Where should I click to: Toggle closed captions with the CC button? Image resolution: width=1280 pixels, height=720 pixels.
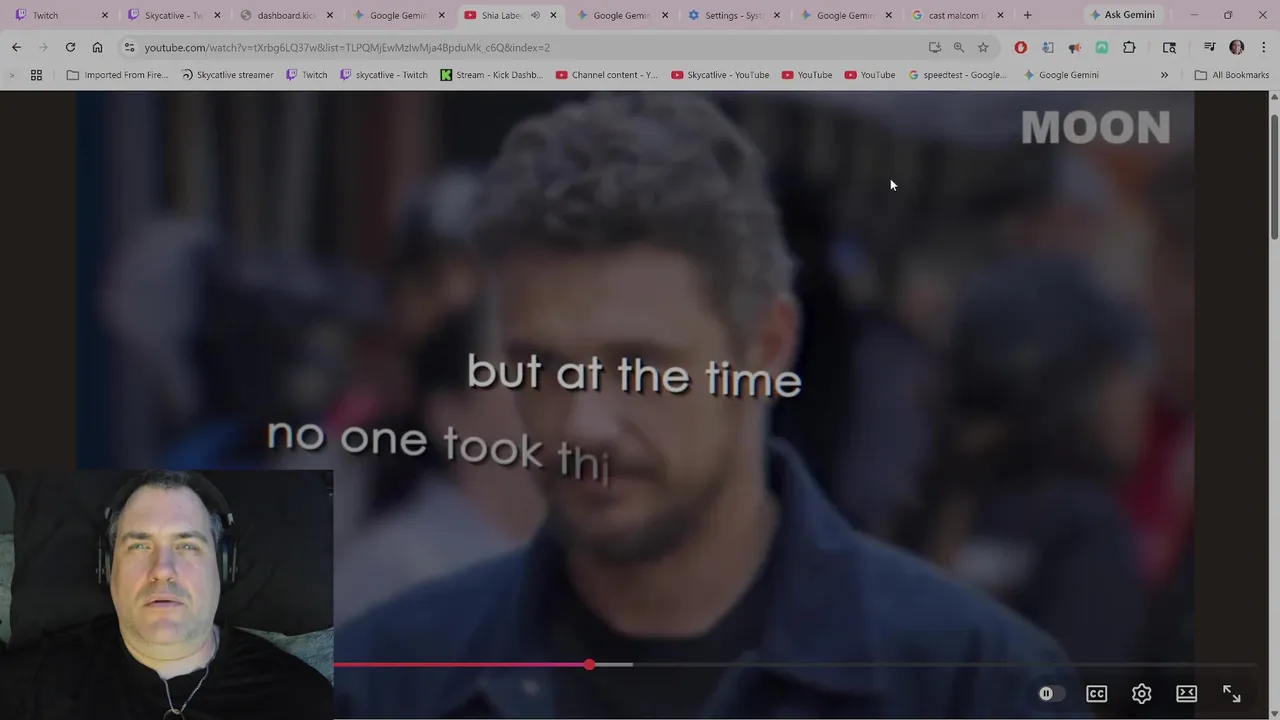point(1097,693)
